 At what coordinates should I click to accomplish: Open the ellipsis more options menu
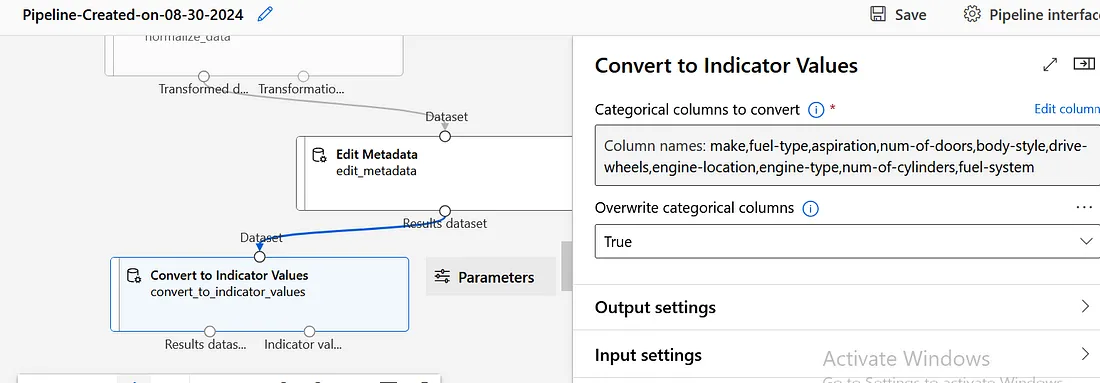tap(1084, 208)
